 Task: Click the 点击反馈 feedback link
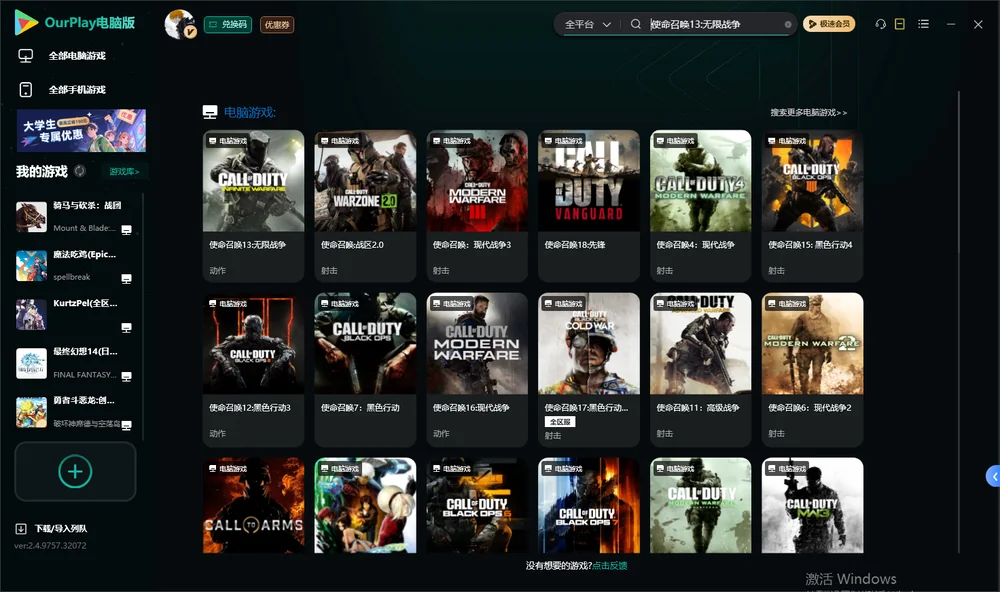(610, 565)
